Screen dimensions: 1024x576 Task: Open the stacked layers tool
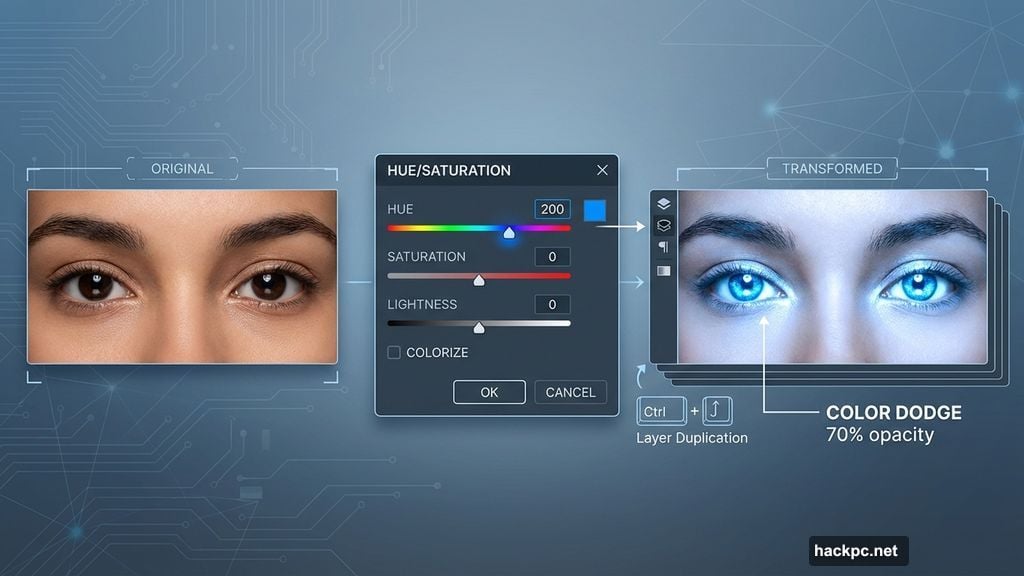pyautogui.click(x=663, y=224)
